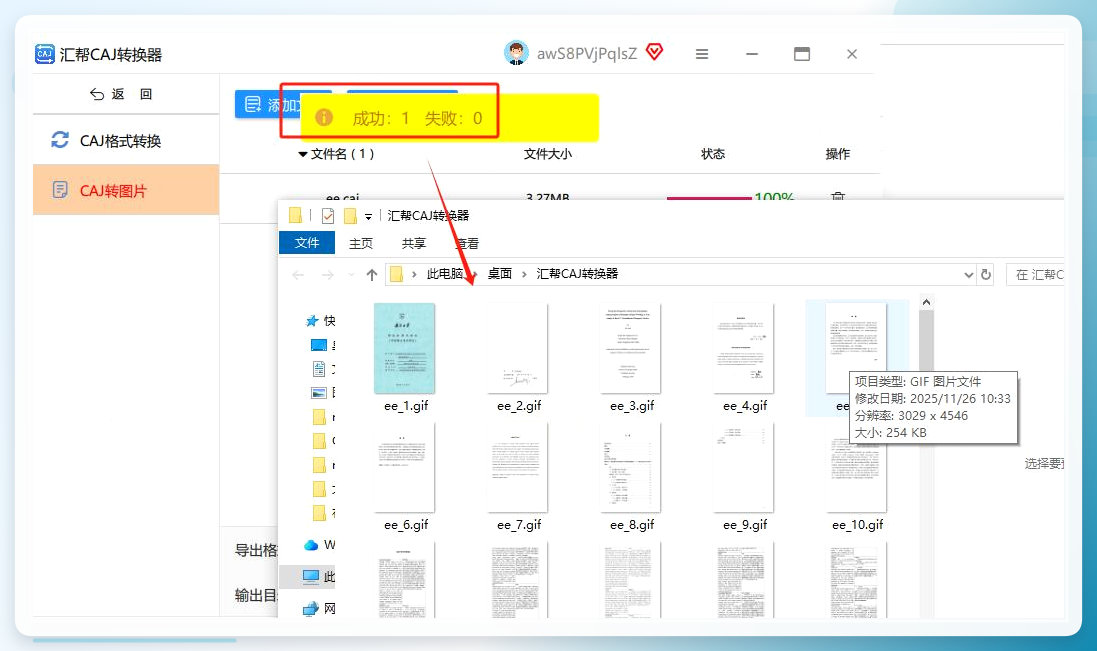Click the Explorer back navigation arrow
The image size is (1097, 651).
click(x=298, y=275)
